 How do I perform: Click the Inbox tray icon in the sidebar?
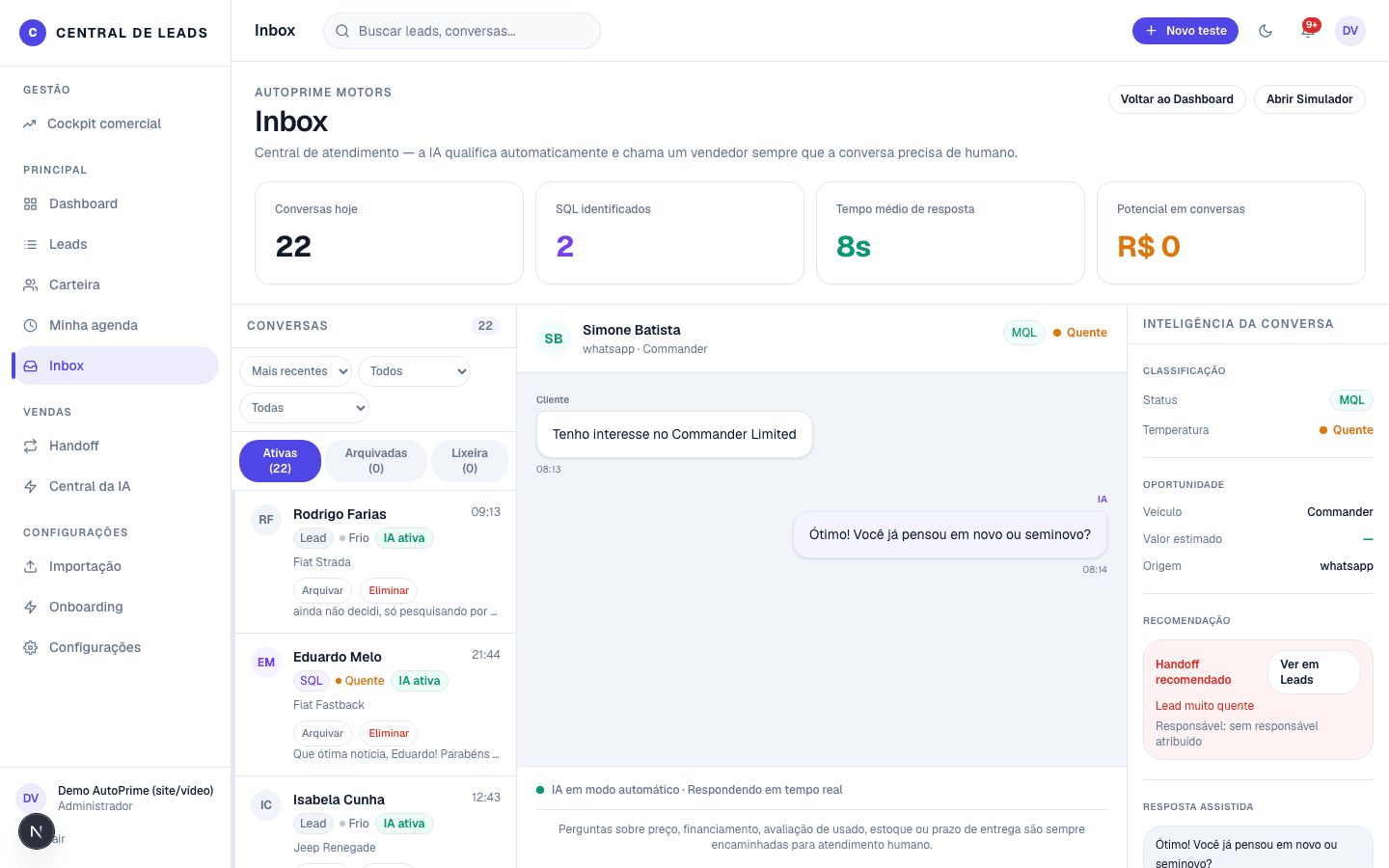31,366
